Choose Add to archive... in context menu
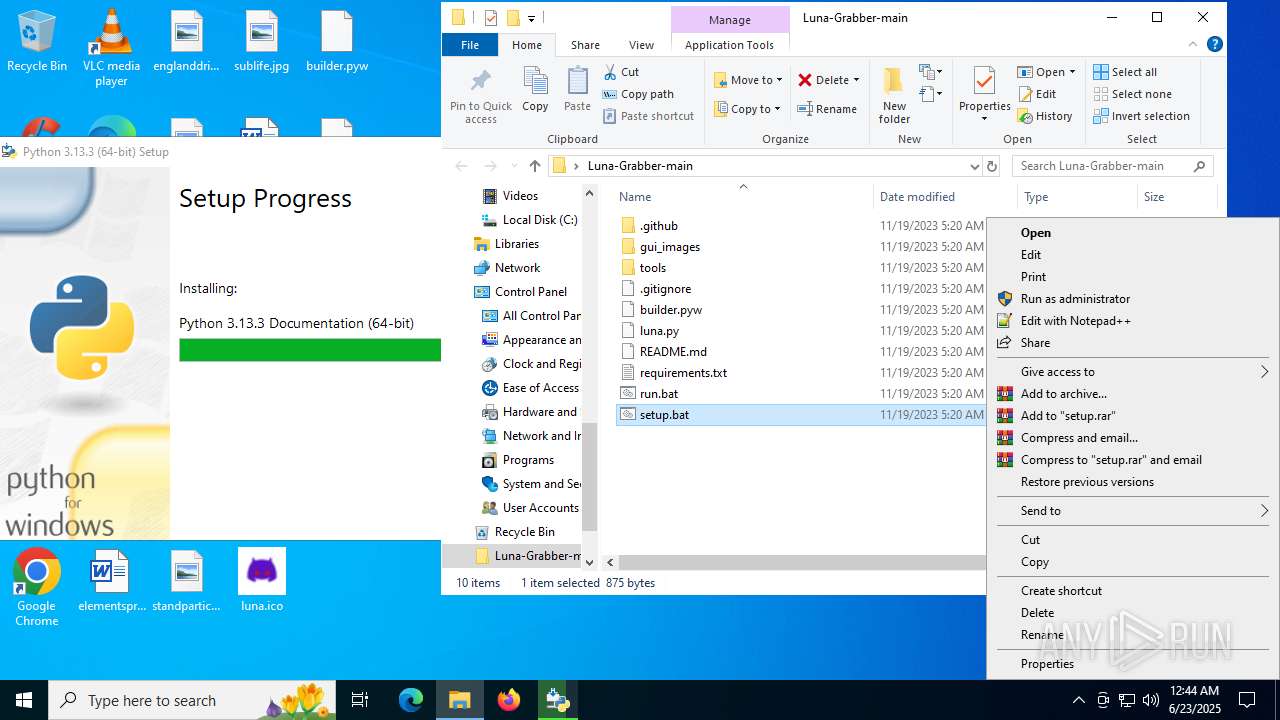This screenshot has height=720, width=1280. [1063, 394]
